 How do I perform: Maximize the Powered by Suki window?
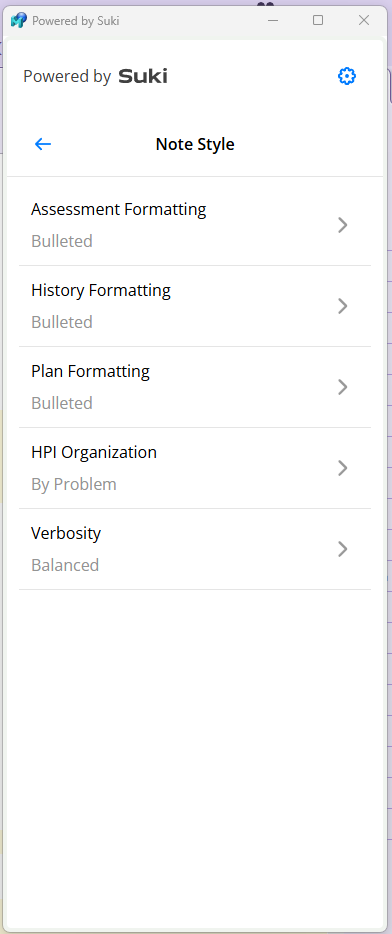[x=318, y=20]
